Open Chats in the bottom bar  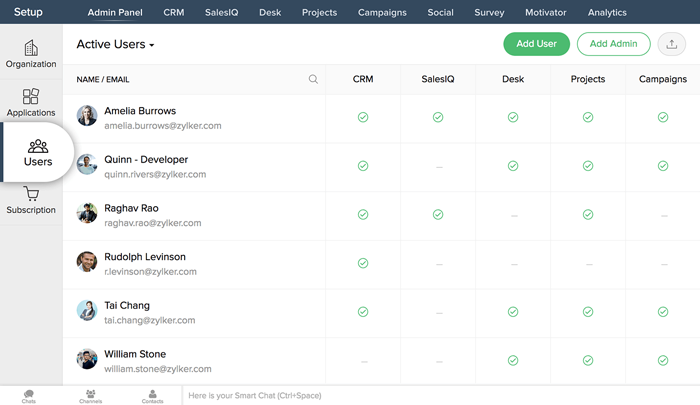click(29, 396)
